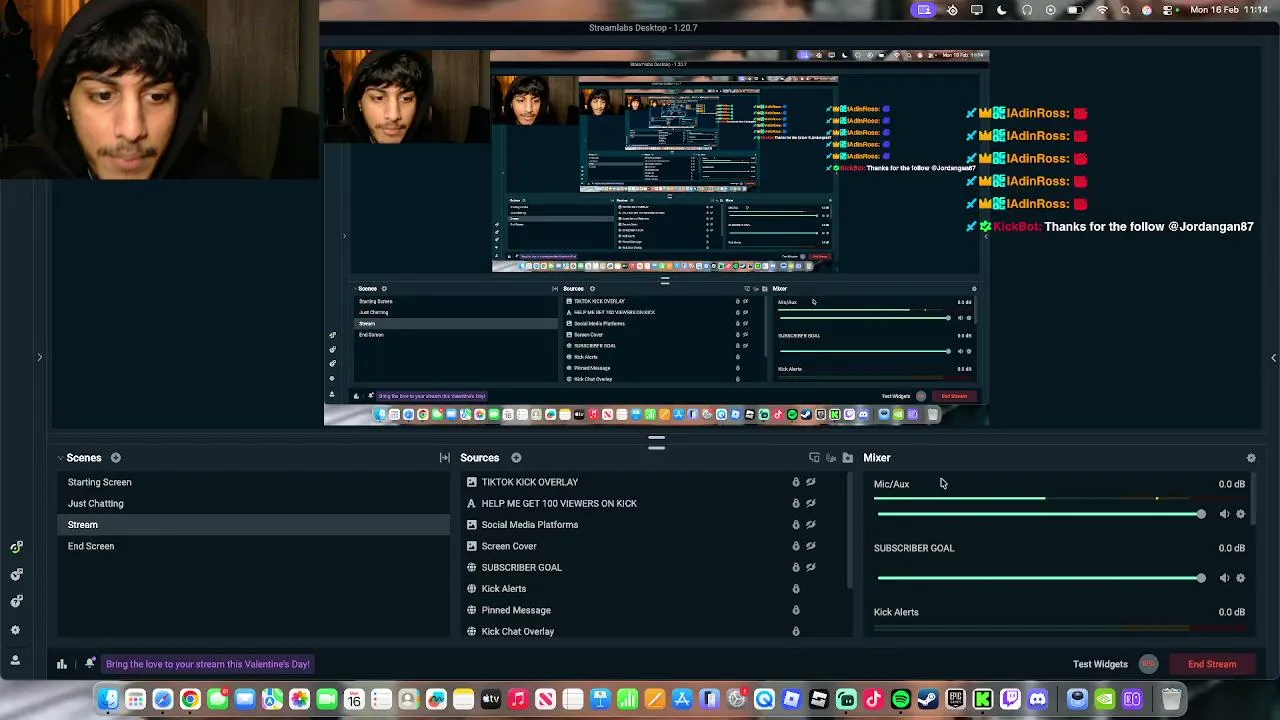
Task: Adjust the Mic/Aux volume slider
Action: click(1041, 514)
